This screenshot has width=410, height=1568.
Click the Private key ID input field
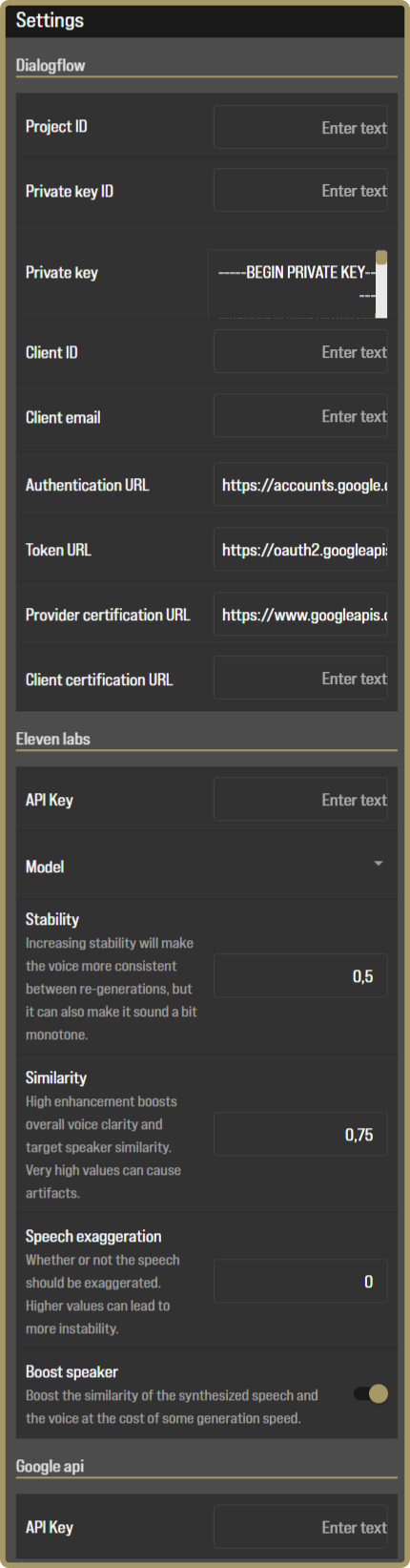coord(300,191)
